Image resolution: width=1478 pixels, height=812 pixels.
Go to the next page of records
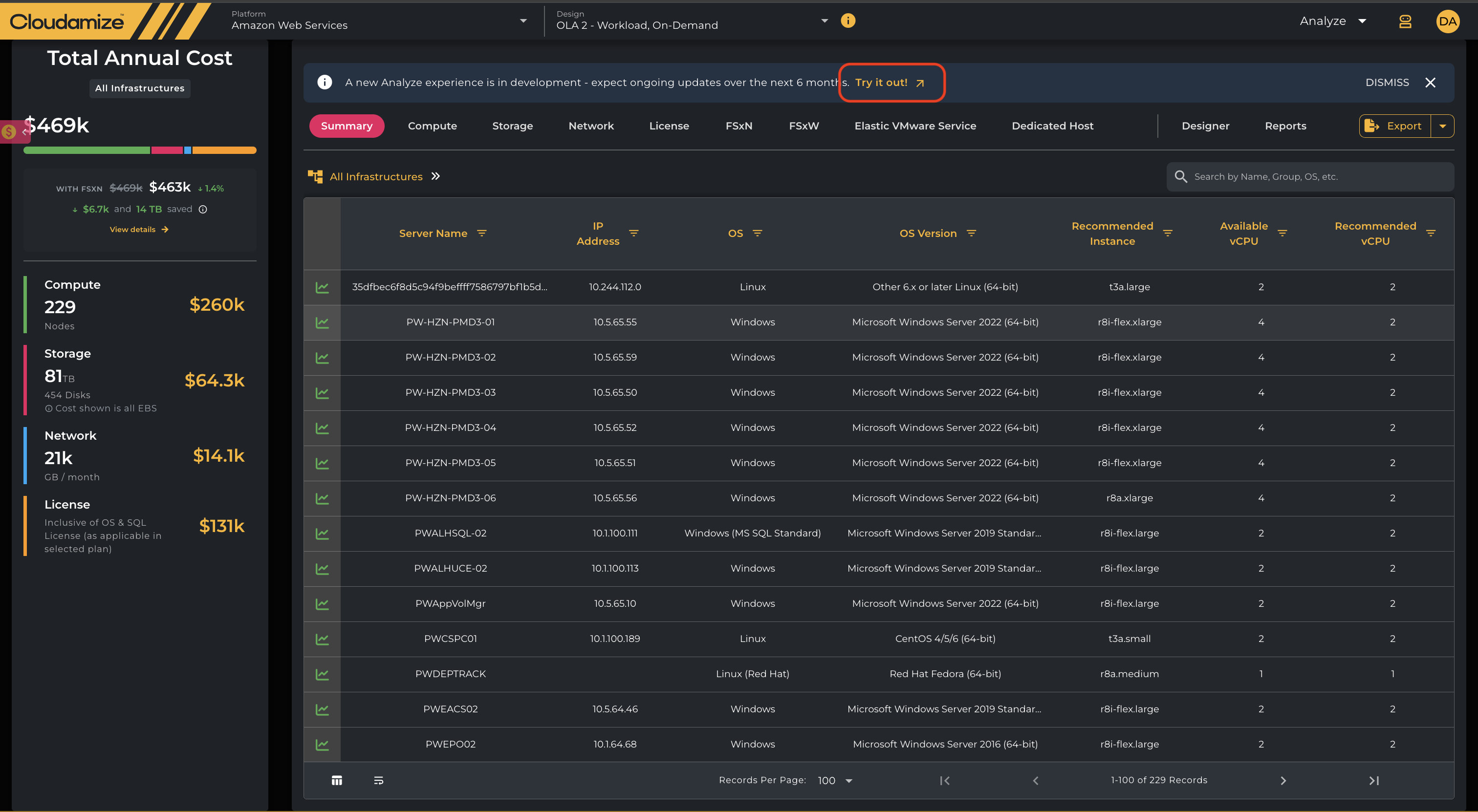(x=1283, y=780)
